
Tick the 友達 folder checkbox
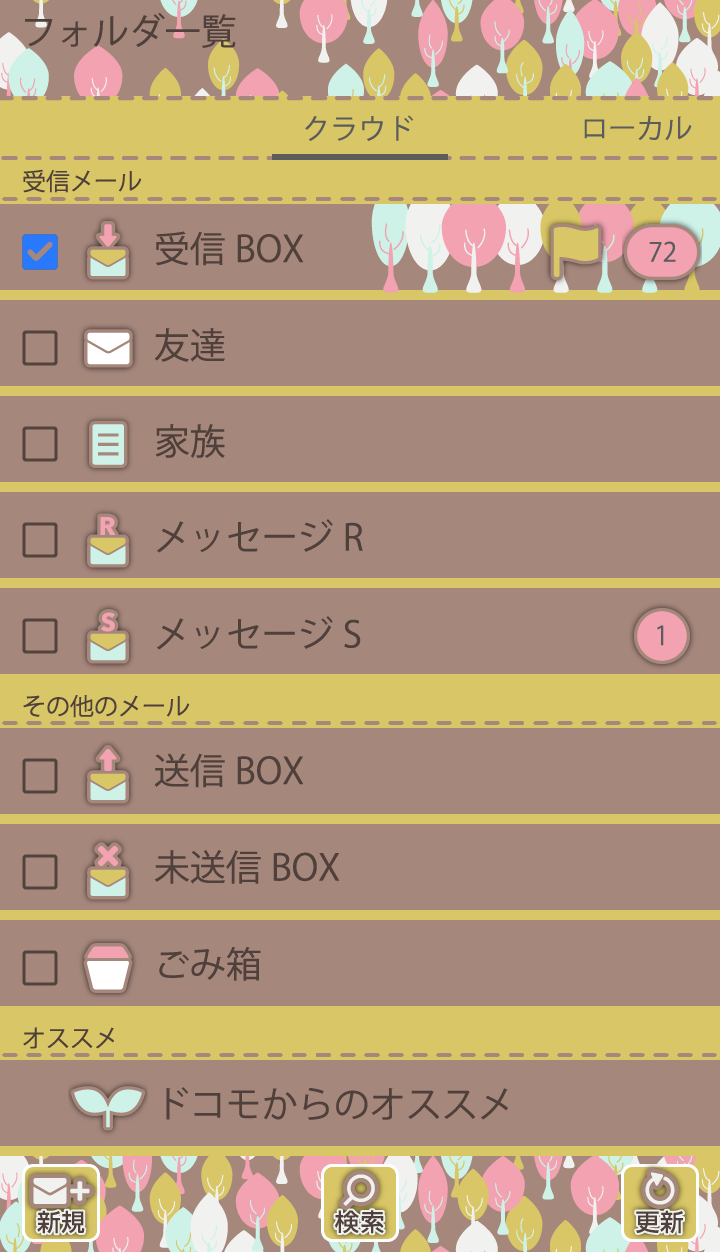click(x=40, y=348)
